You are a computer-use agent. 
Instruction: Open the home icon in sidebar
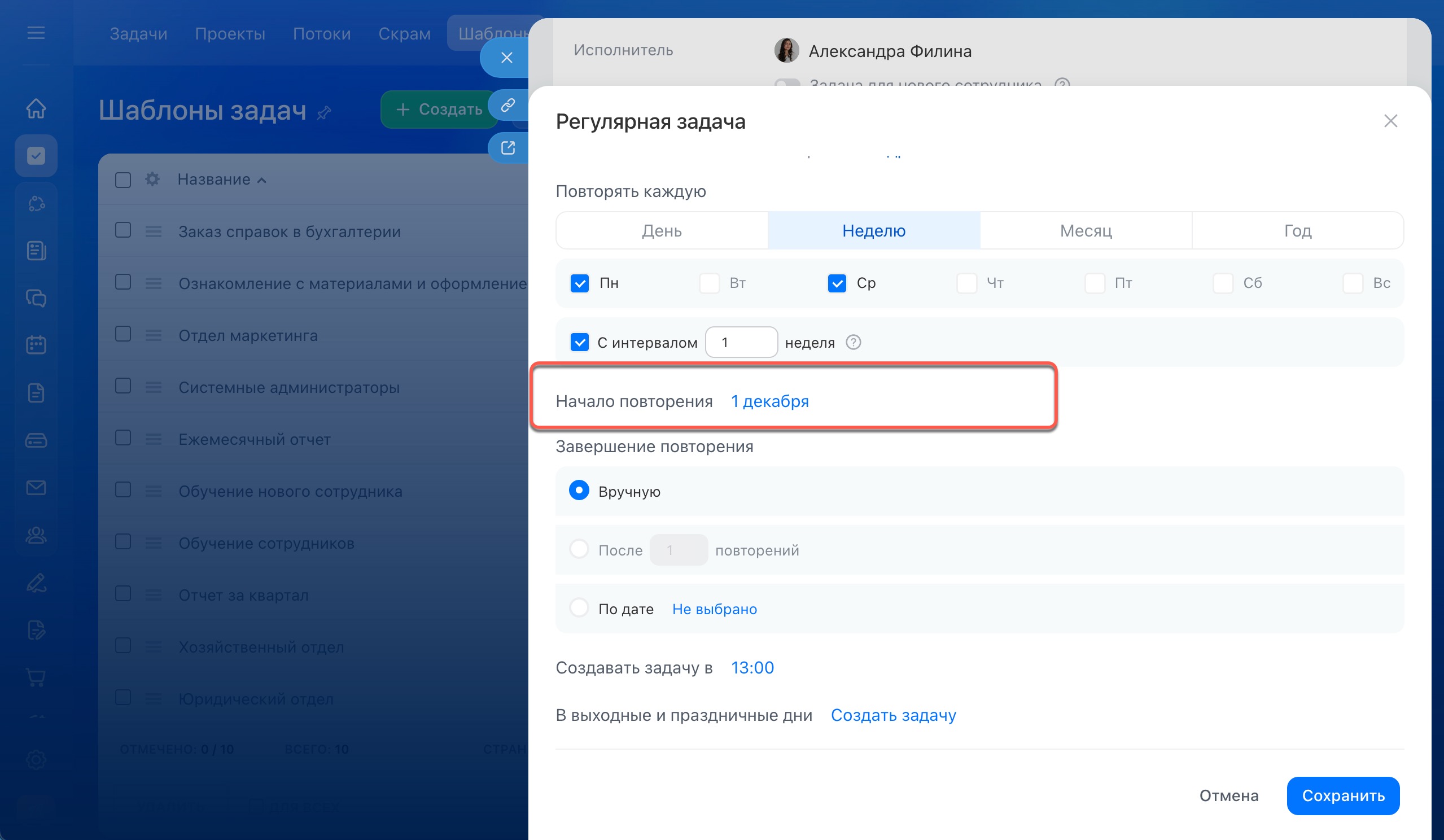[x=36, y=108]
